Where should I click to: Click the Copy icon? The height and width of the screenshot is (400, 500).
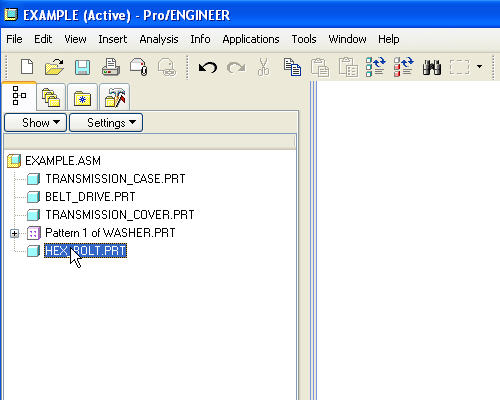coord(292,67)
